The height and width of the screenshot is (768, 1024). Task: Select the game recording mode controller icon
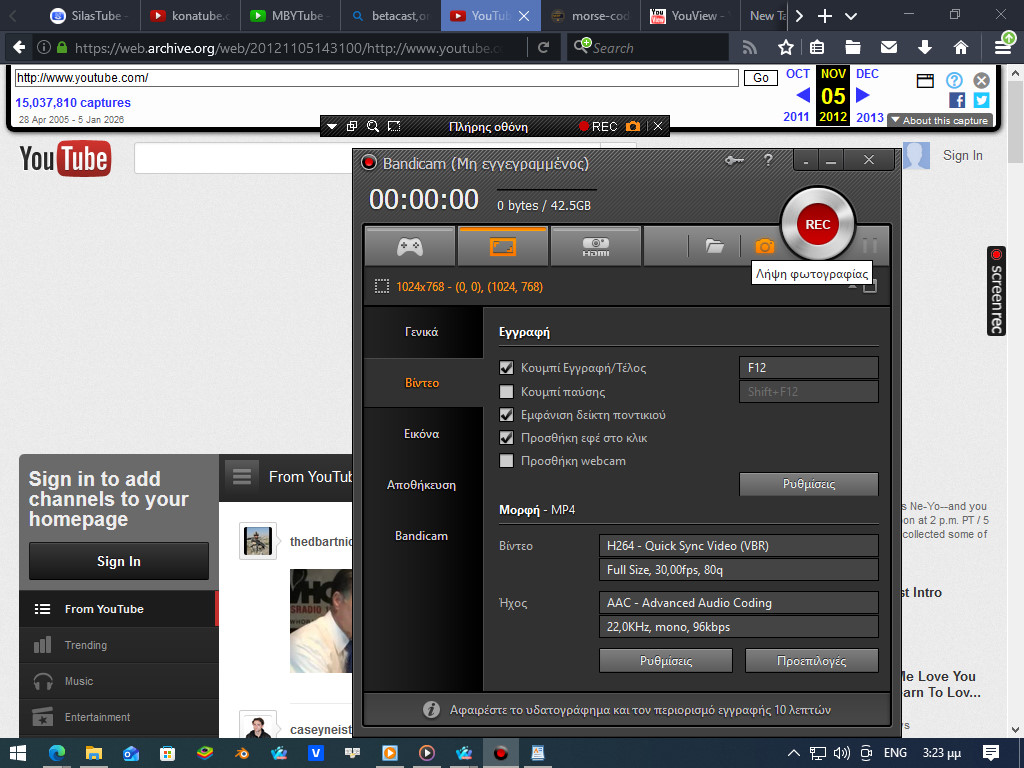click(x=408, y=245)
